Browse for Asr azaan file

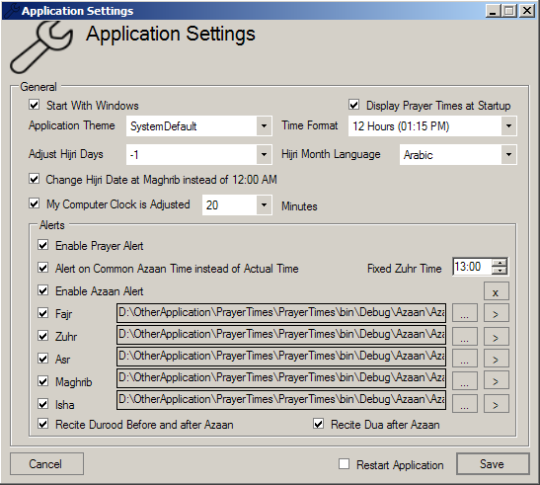(465, 358)
